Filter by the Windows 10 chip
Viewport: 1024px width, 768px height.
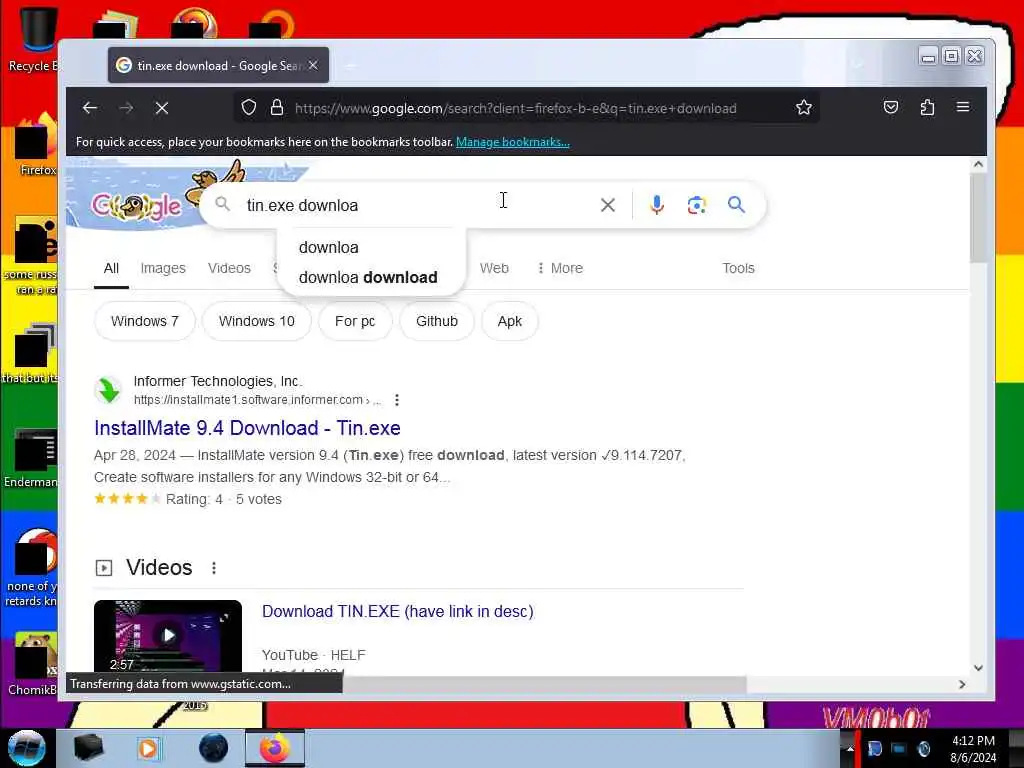point(257,321)
